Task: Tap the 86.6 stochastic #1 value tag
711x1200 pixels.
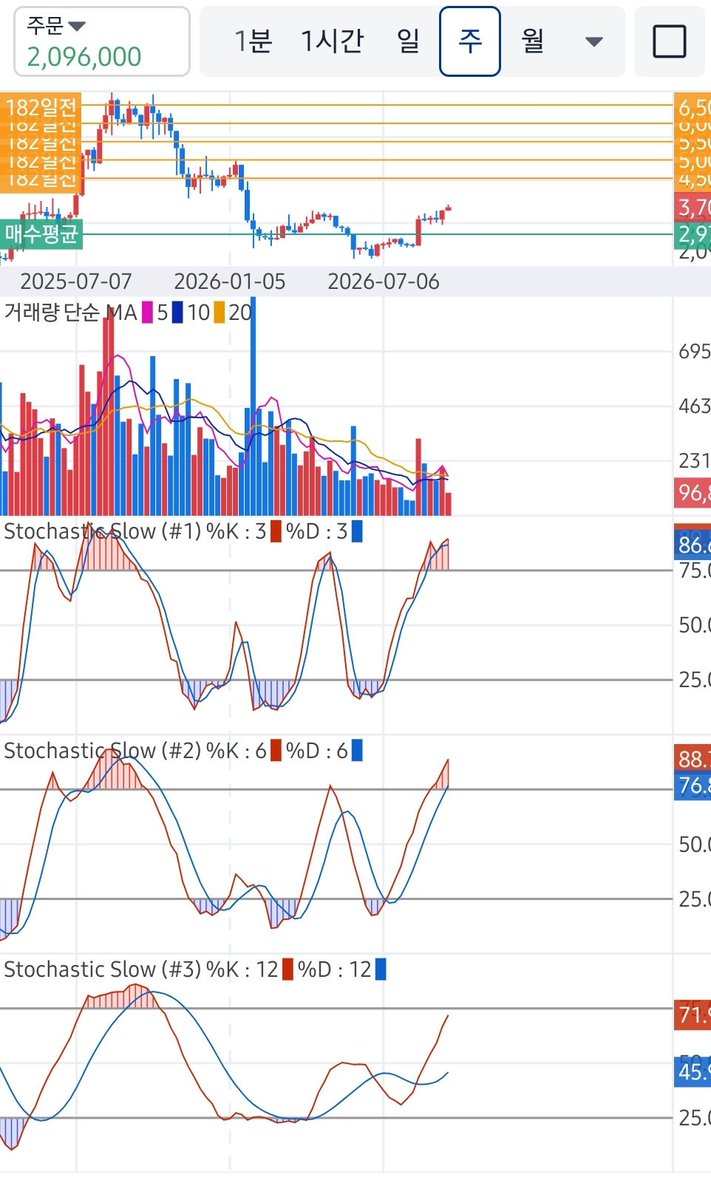Action: click(693, 546)
